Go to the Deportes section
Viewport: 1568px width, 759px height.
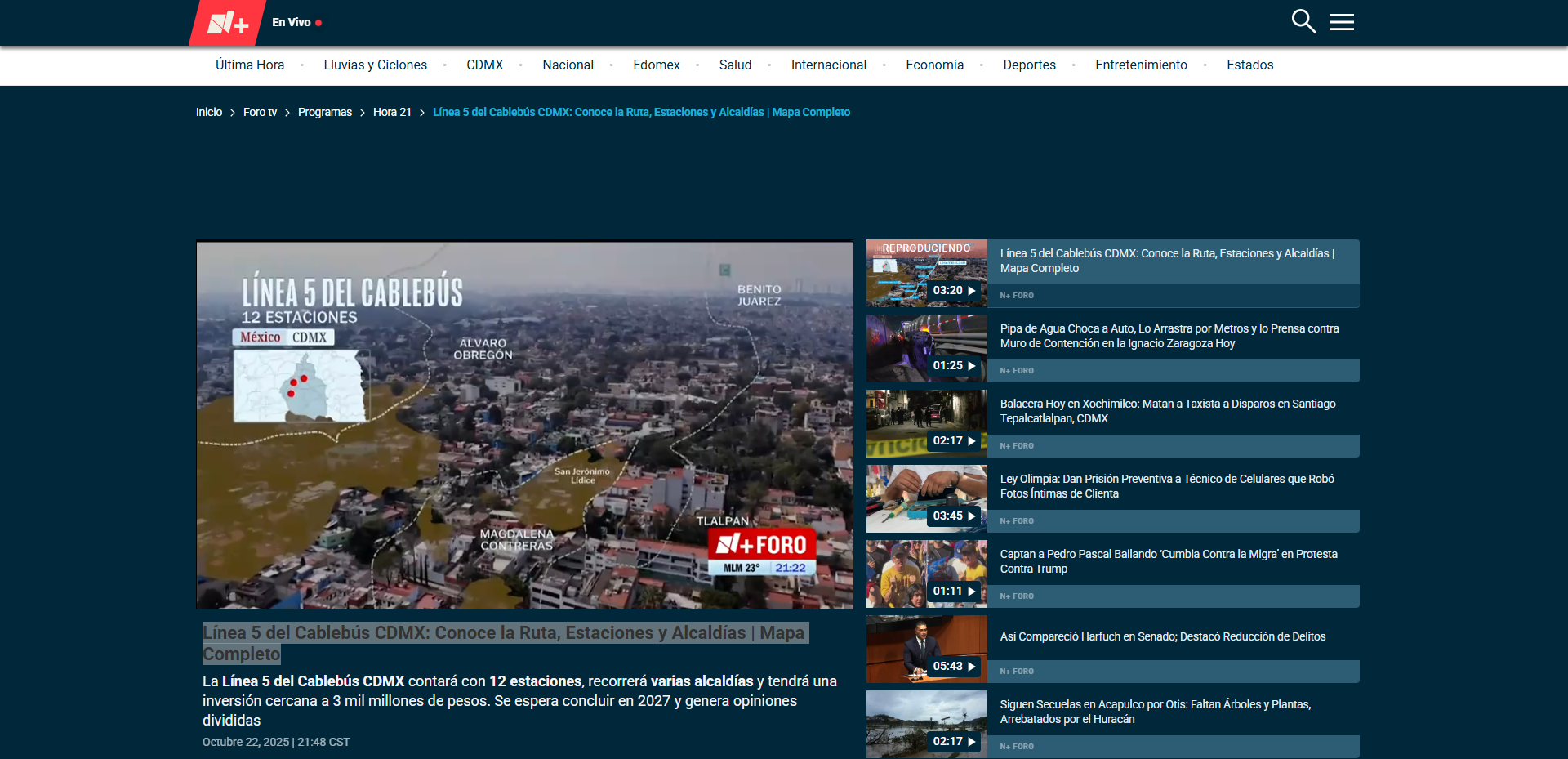click(1030, 65)
